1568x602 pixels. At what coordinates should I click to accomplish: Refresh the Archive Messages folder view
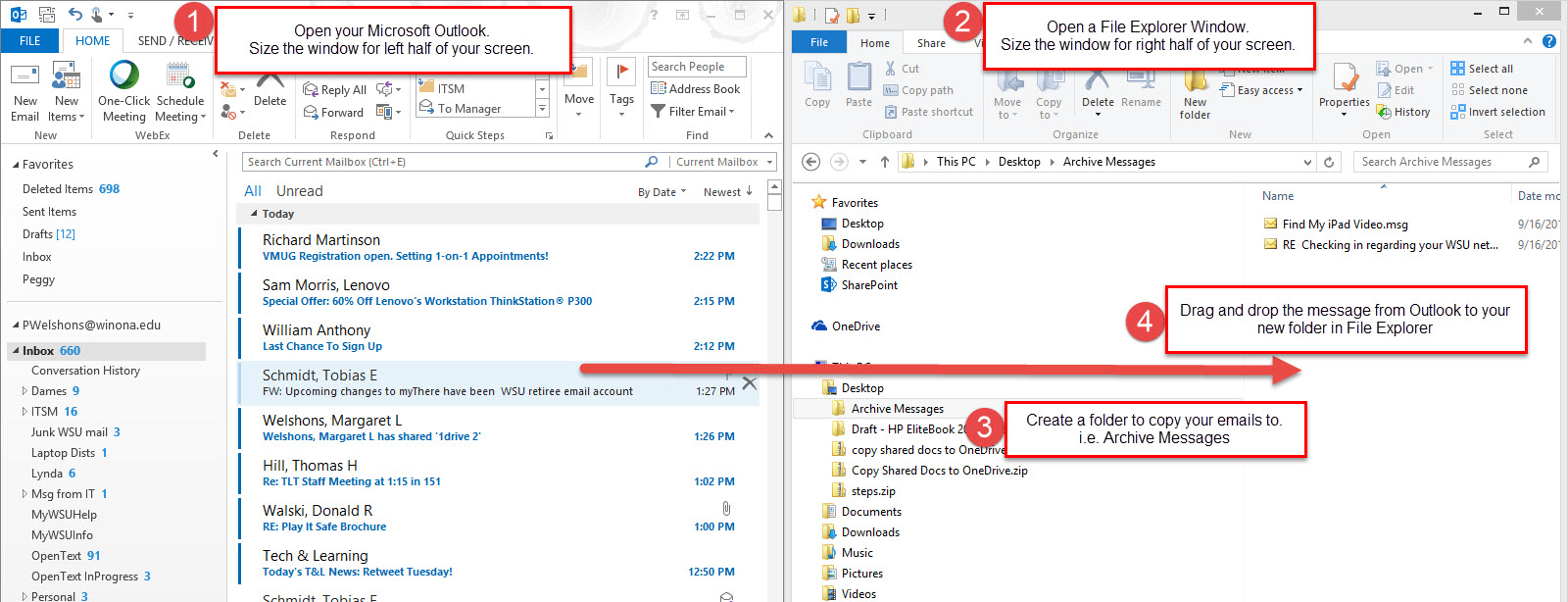[1329, 162]
